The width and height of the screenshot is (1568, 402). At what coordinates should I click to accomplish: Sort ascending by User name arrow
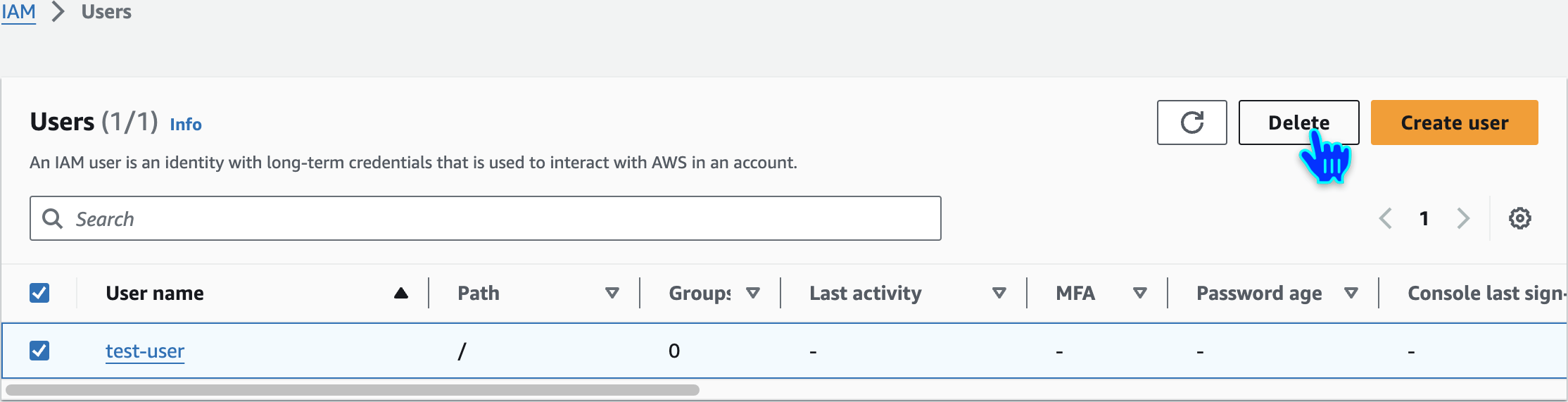[400, 293]
